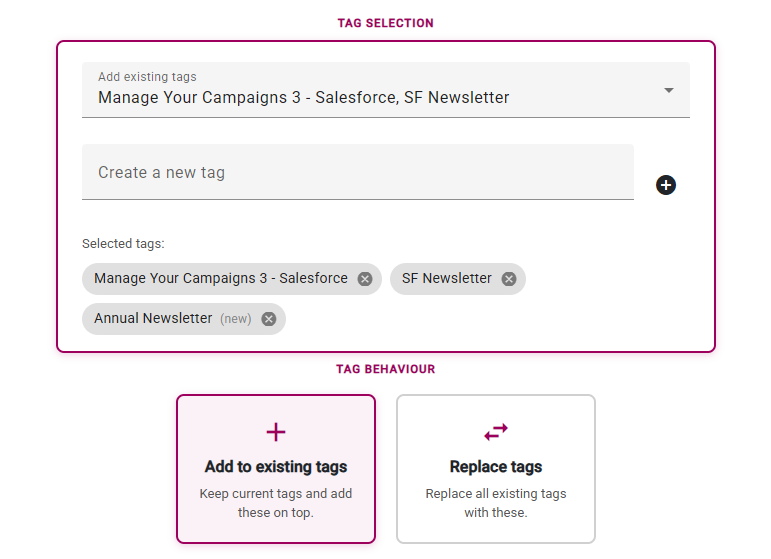
Task: Click the black plus icon to add new tag
Action: point(666,185)
